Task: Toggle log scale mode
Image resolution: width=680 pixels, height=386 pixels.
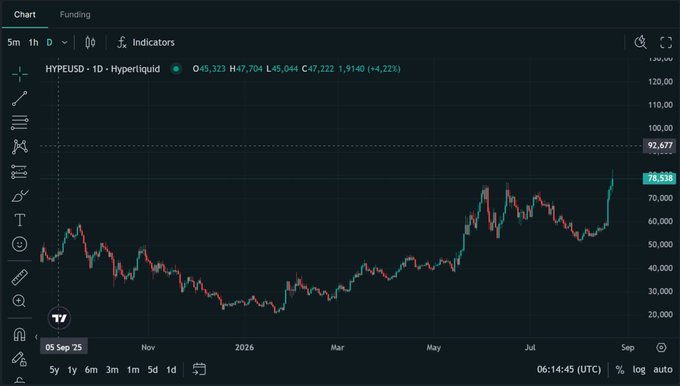Action: 639,370
